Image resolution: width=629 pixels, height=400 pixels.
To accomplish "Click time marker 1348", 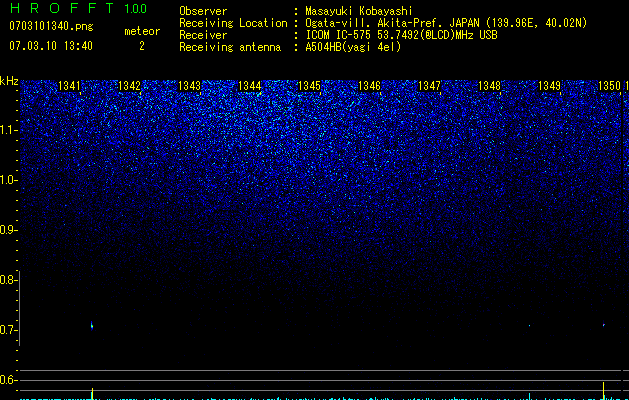I will (489, 86).
